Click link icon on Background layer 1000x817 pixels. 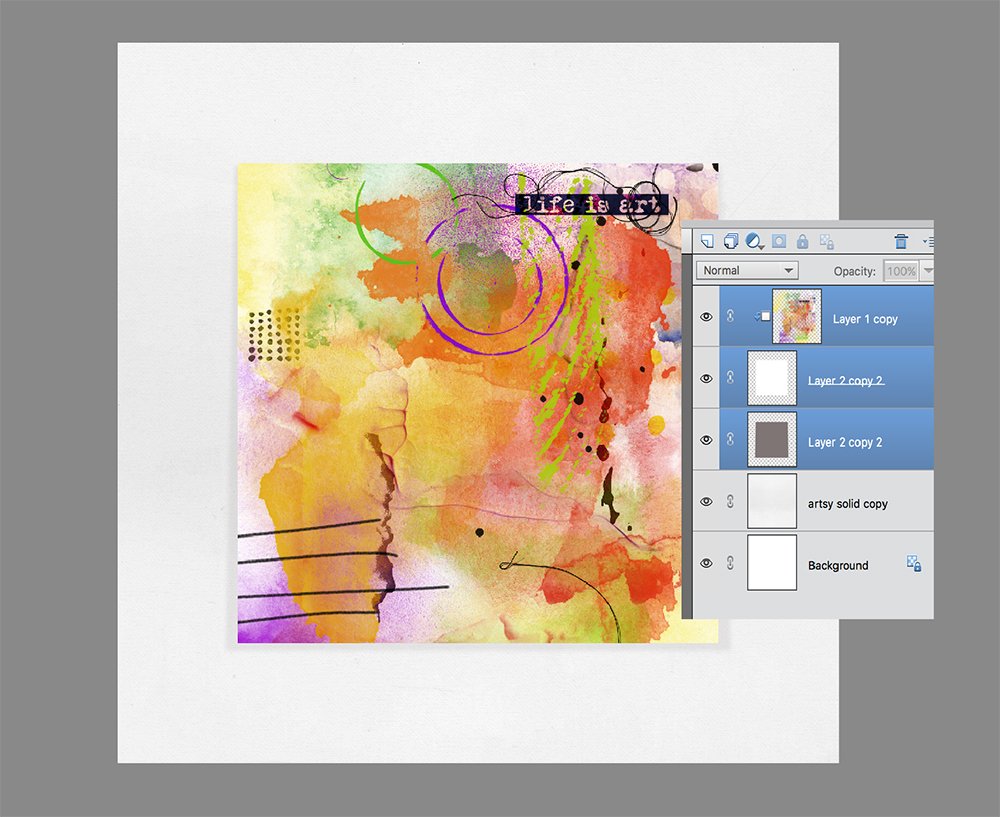(730, 563)
